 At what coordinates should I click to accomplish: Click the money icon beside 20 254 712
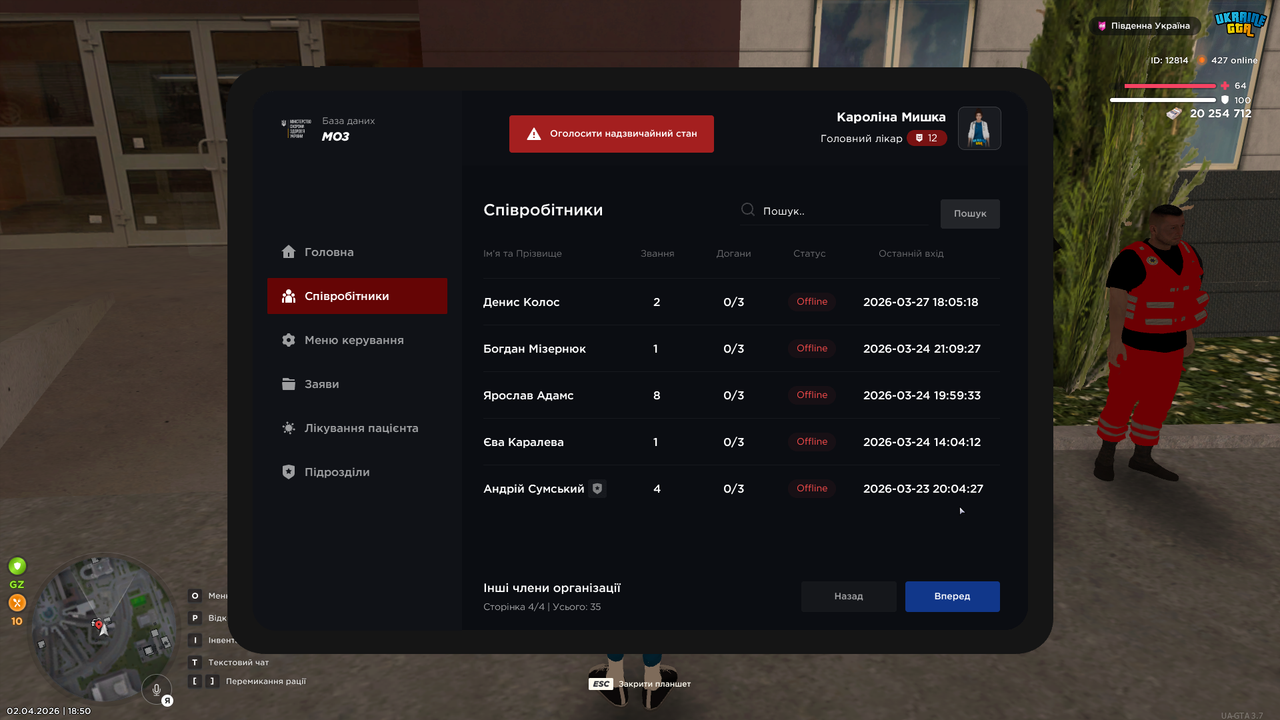tap(1174, 114)
